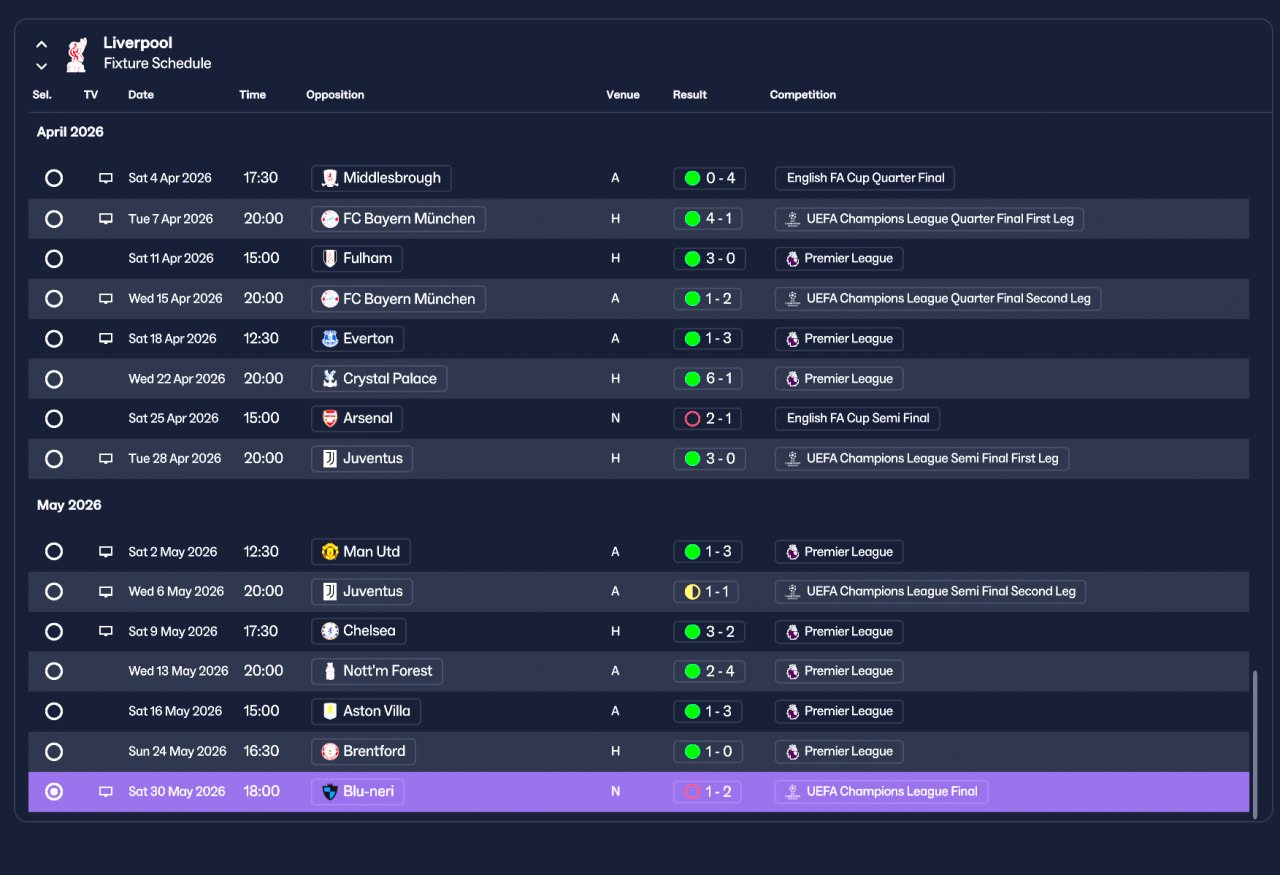
Task: Click the Chelsea club badge
Action: 330,631
